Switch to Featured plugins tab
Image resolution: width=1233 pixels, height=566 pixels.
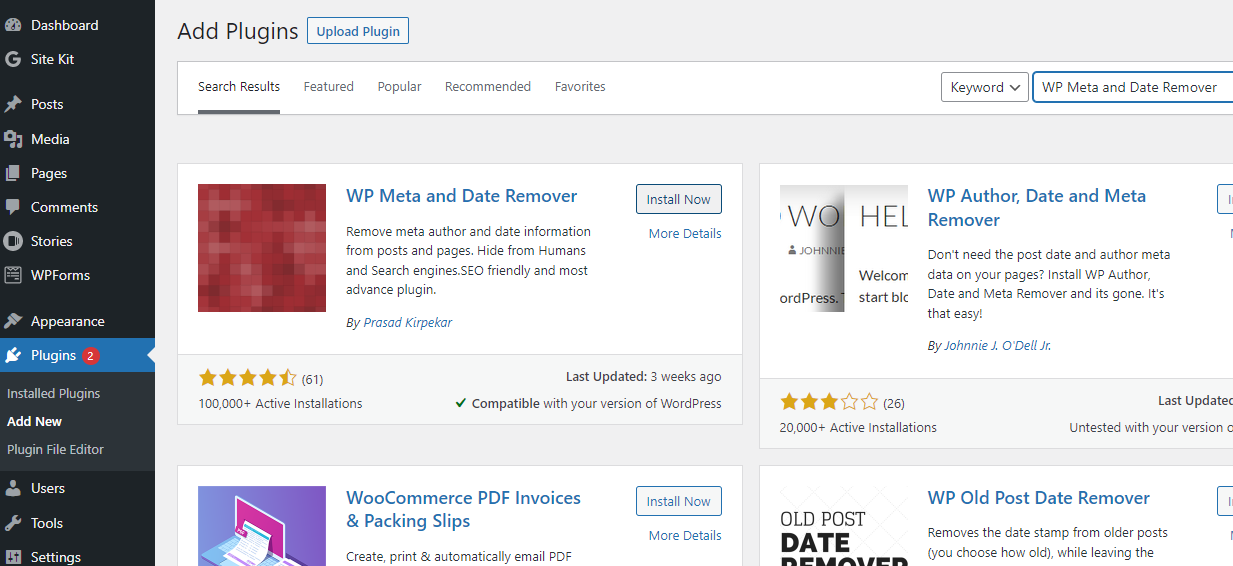pos(329,87)
